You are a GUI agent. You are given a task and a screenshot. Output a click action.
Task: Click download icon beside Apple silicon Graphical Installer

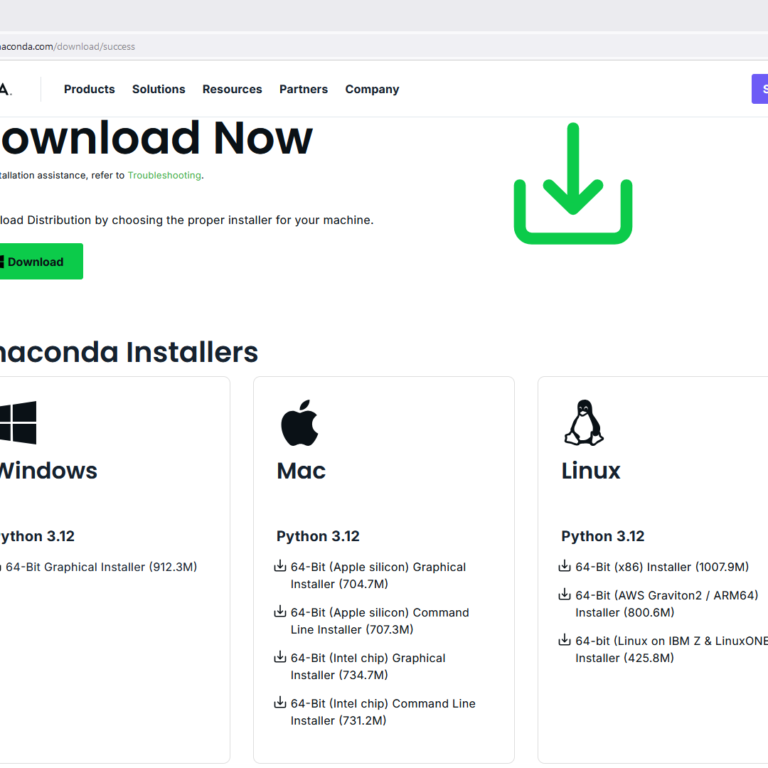coord(281,567)
